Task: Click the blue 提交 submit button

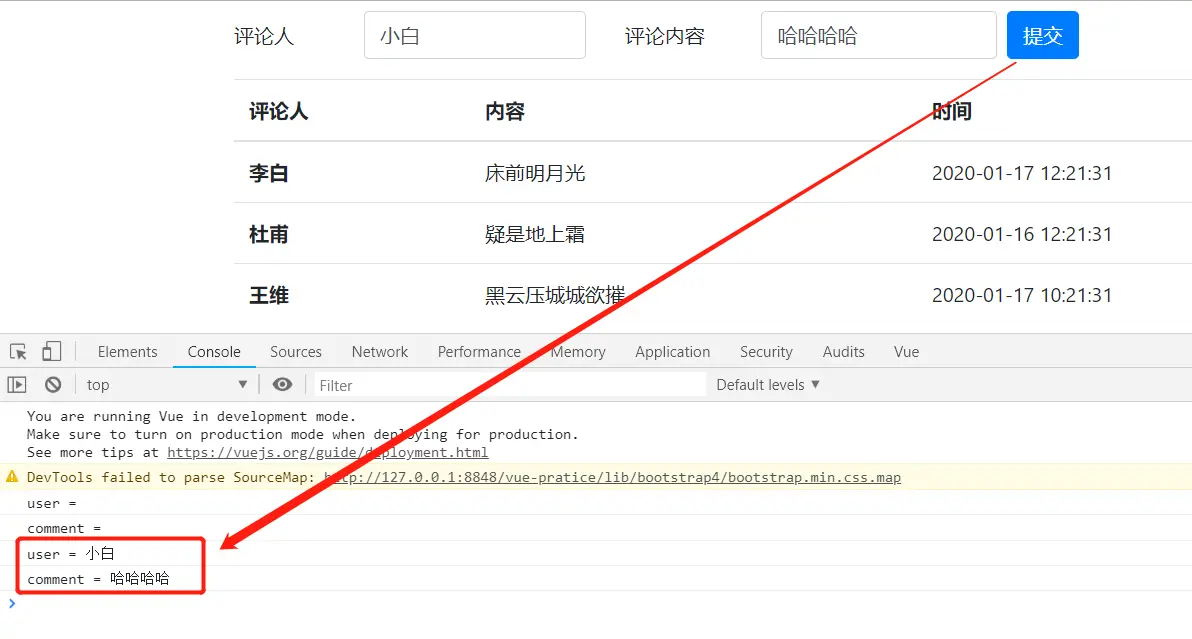Action: (1042, 35)
